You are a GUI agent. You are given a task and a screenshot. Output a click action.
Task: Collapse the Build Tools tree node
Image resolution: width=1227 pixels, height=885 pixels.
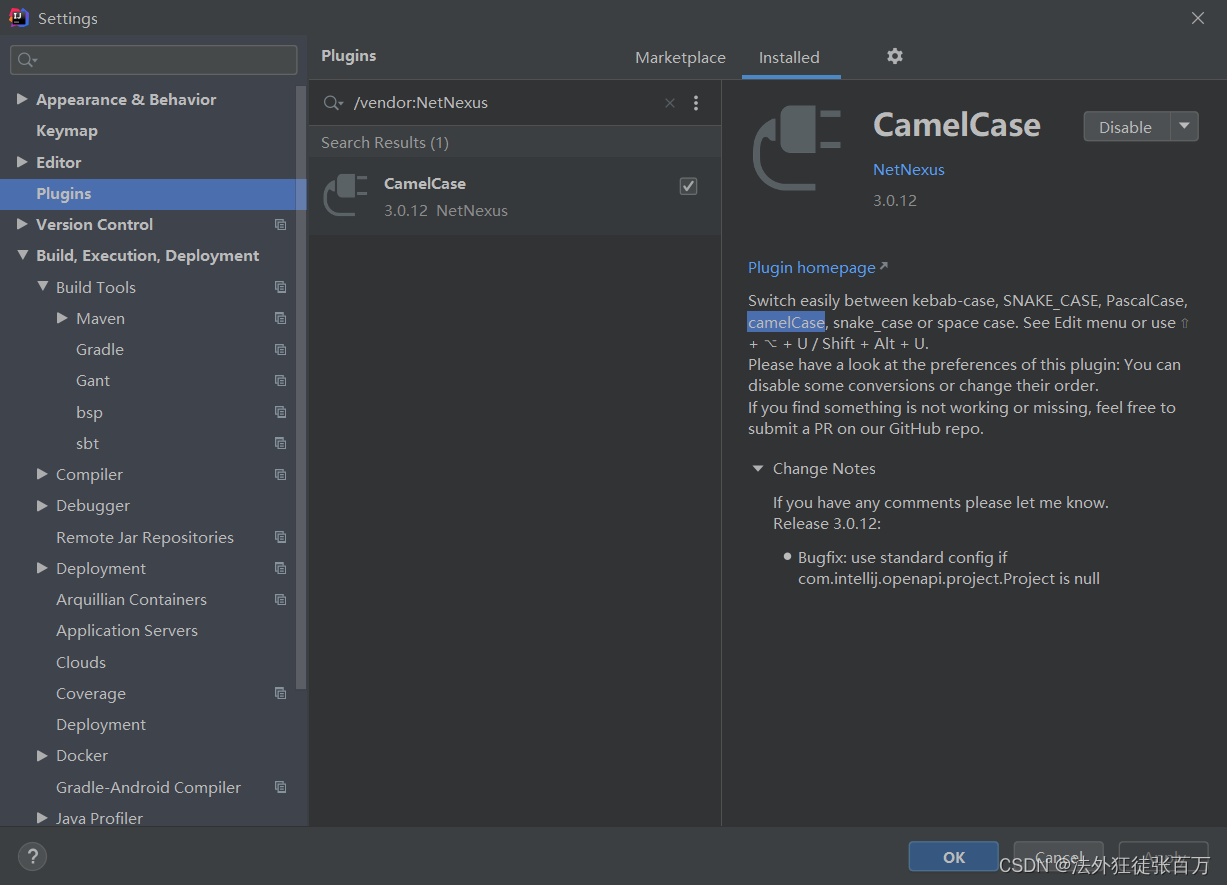pos(42,287)
